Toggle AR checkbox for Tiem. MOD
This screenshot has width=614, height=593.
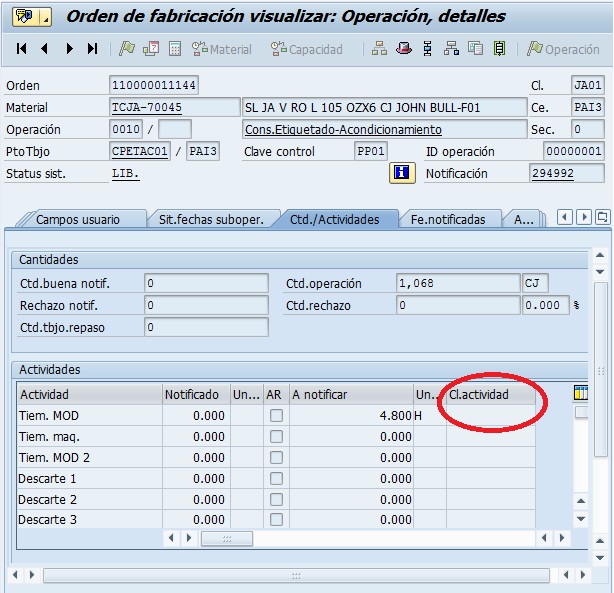[x=275, y=416]
